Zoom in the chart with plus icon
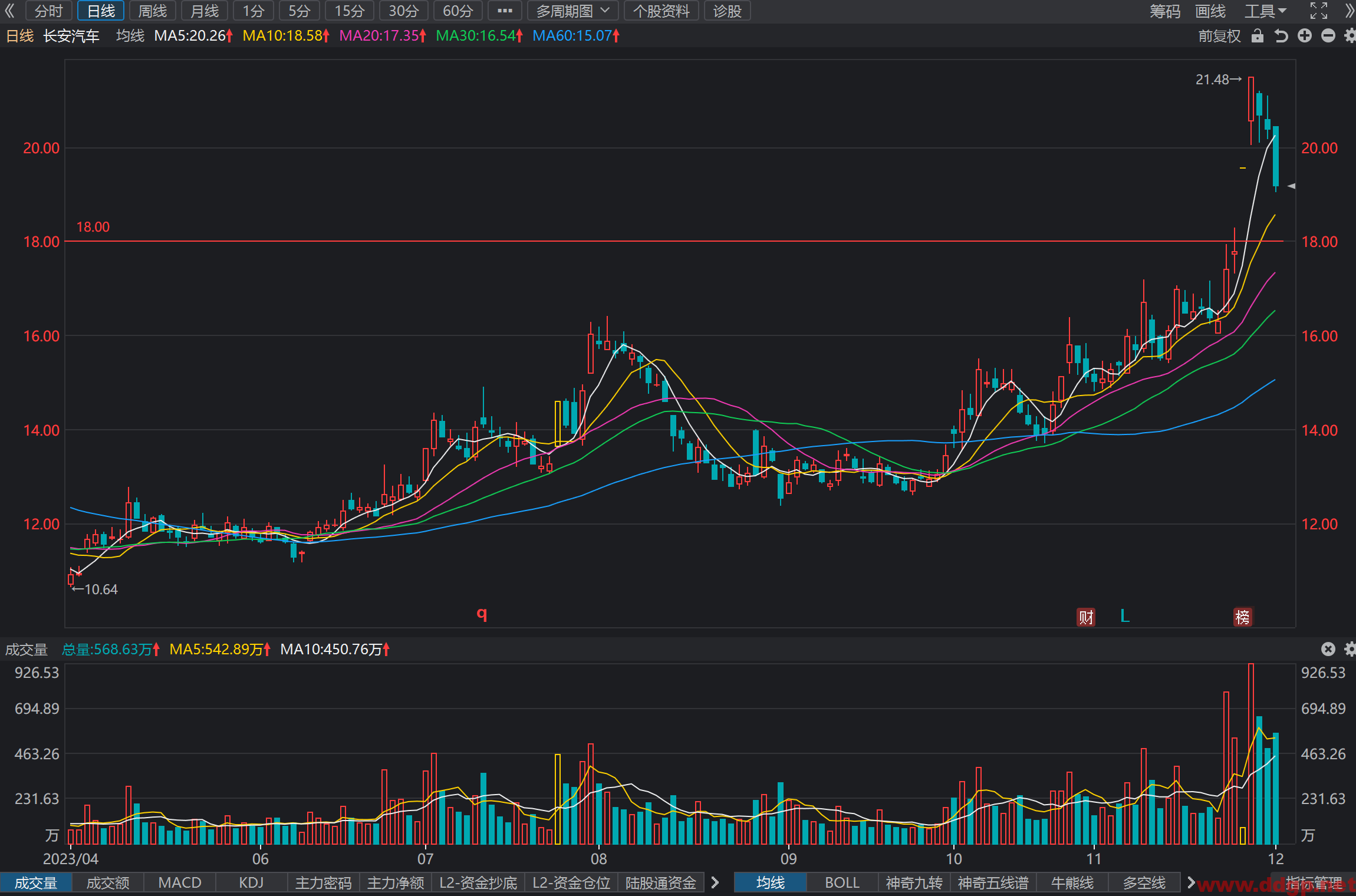This screenshot has height=896, width=1356. (1305, 36)
